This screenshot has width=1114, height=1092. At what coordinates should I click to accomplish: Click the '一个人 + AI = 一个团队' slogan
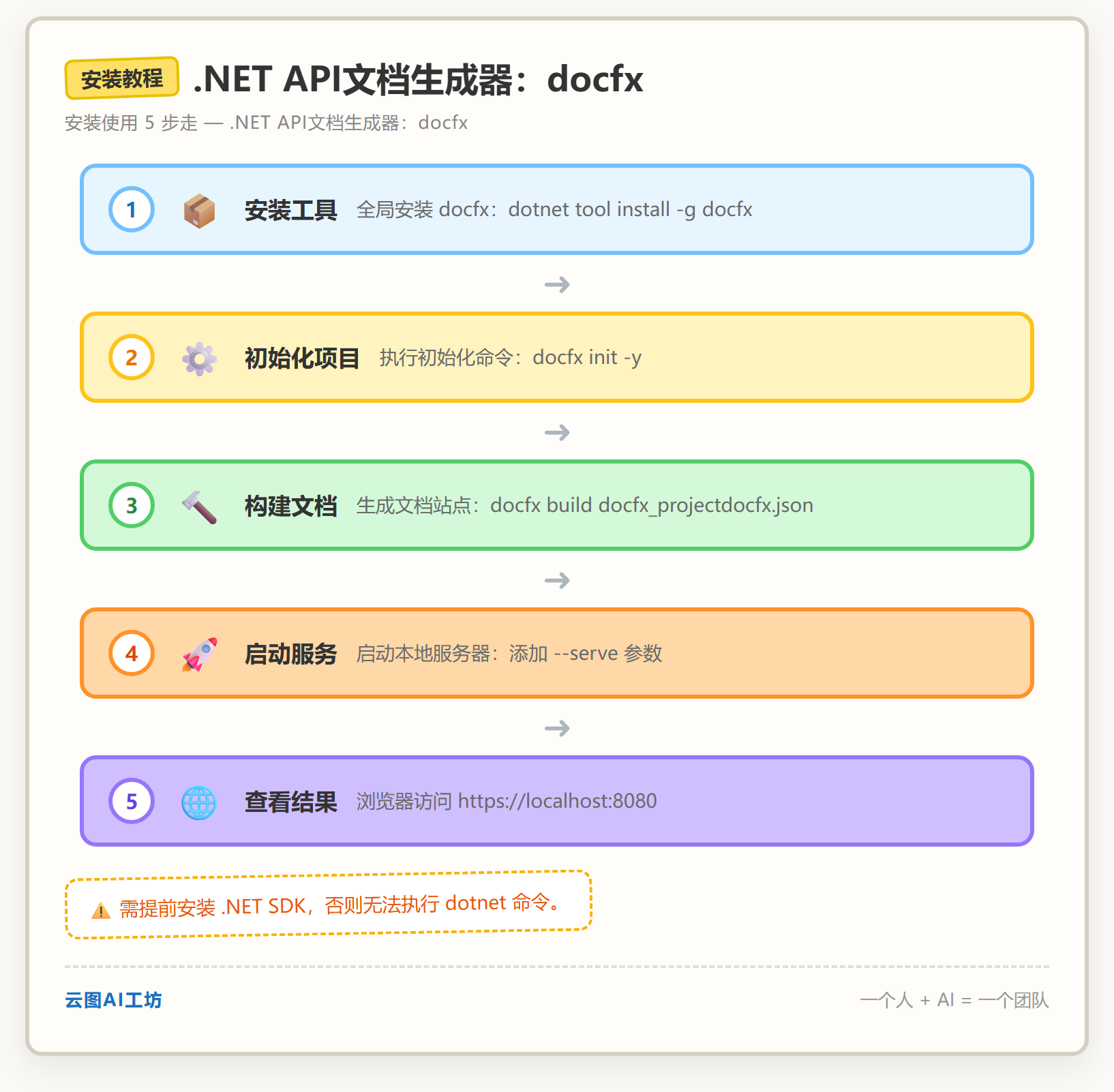click(x=954, y=1000)
